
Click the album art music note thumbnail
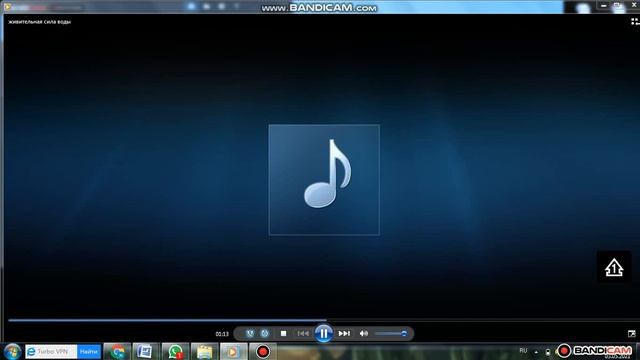click(x=324, y=180)
